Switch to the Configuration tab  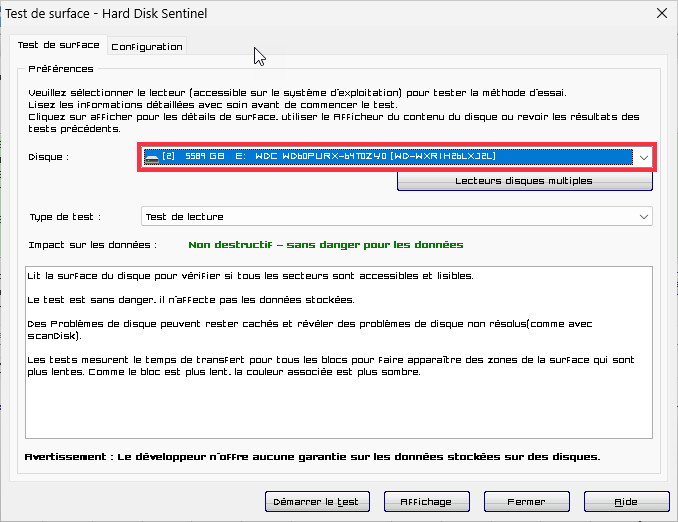(x=147, y=46)
